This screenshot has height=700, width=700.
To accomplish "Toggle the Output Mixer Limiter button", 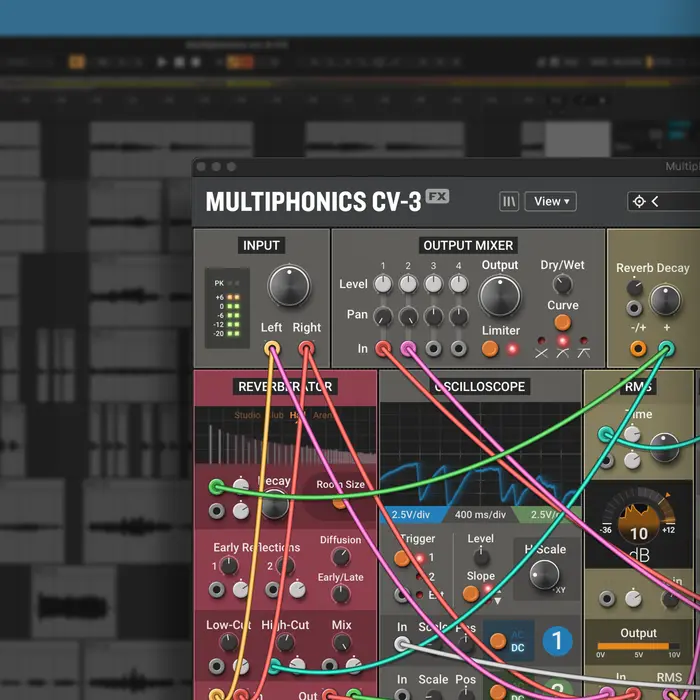I will [490, 349].
